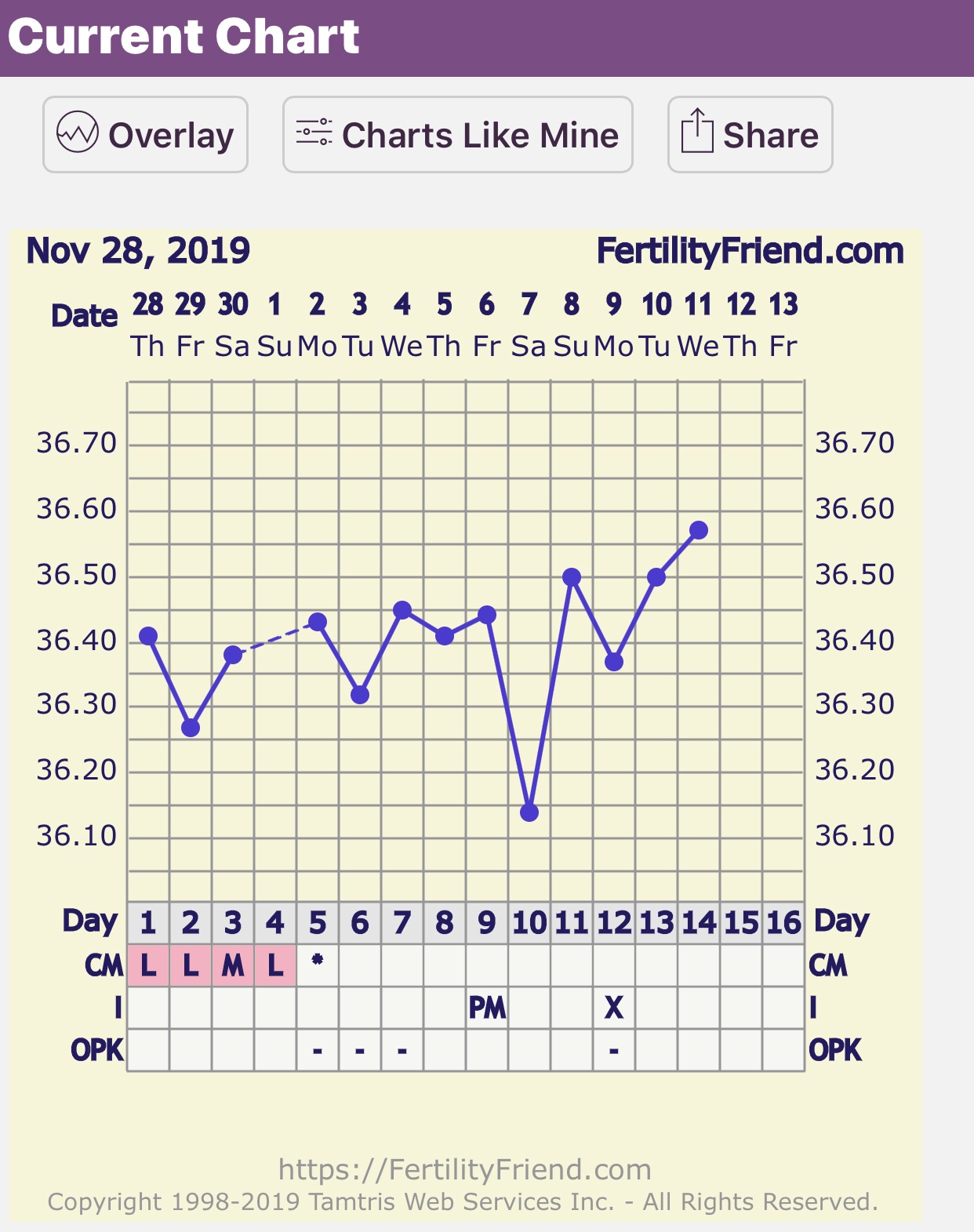
Task: Click the X intercourse mark on day 12
Action: pos(614,1008)
